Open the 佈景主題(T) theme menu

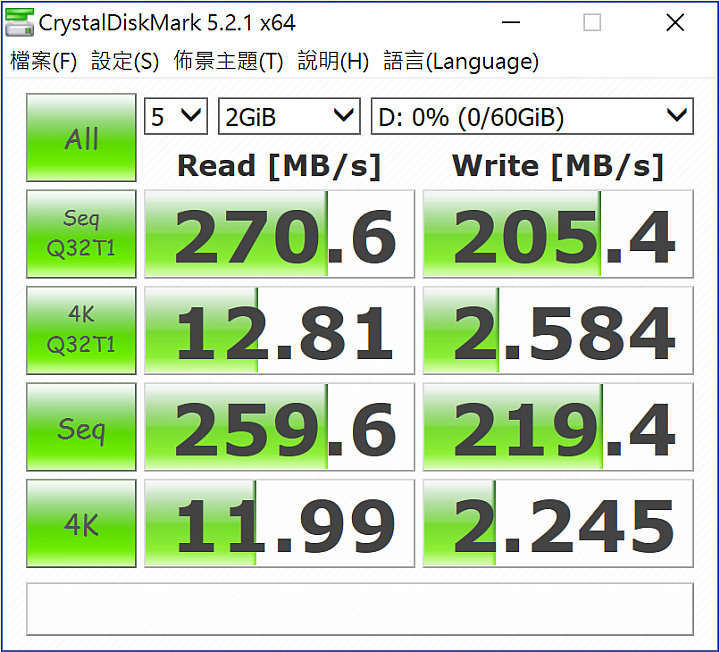click(228, 61)
